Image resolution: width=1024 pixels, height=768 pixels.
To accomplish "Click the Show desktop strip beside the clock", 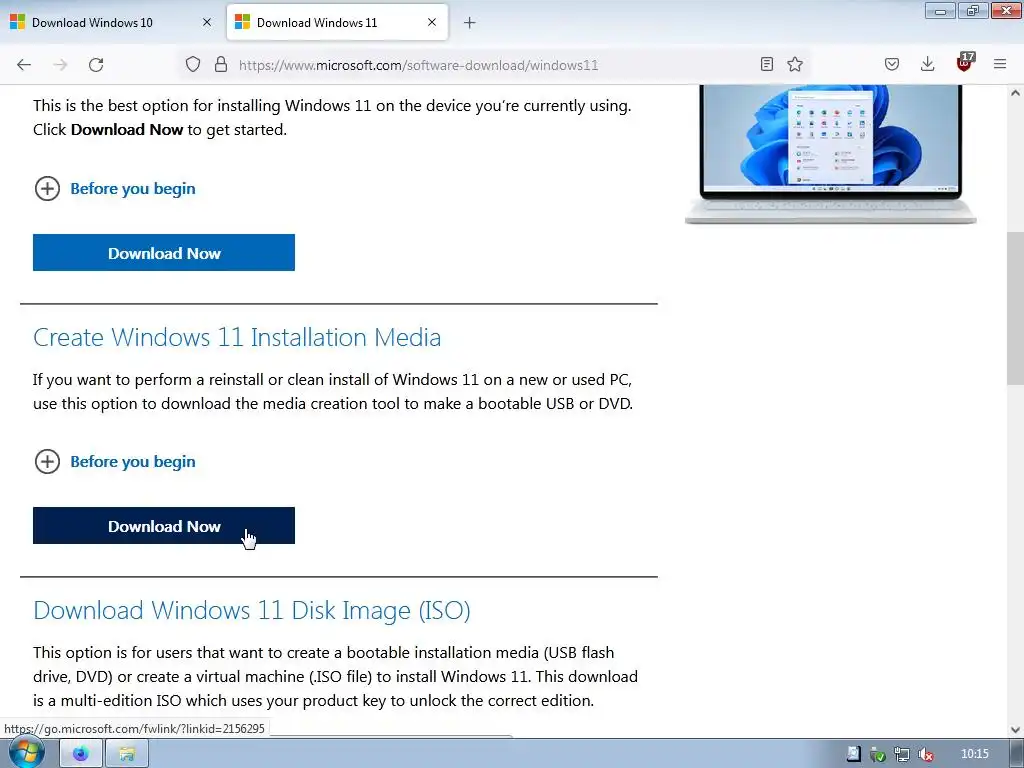I will [1016, 754].
